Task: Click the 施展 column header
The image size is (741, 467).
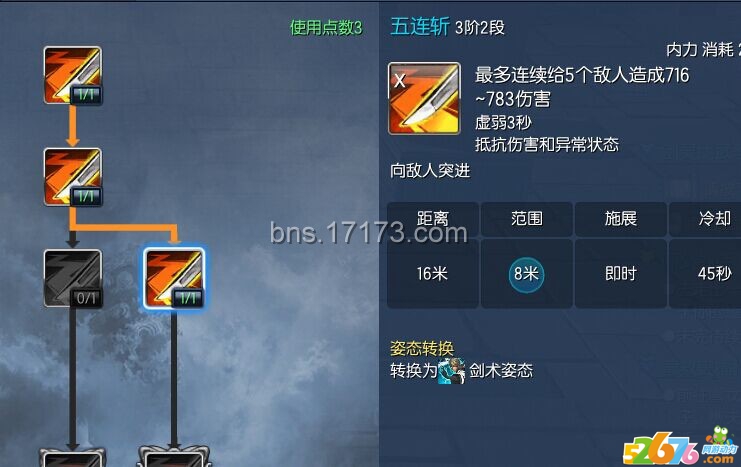Action: pyautogui.click(x=620, y=219)
